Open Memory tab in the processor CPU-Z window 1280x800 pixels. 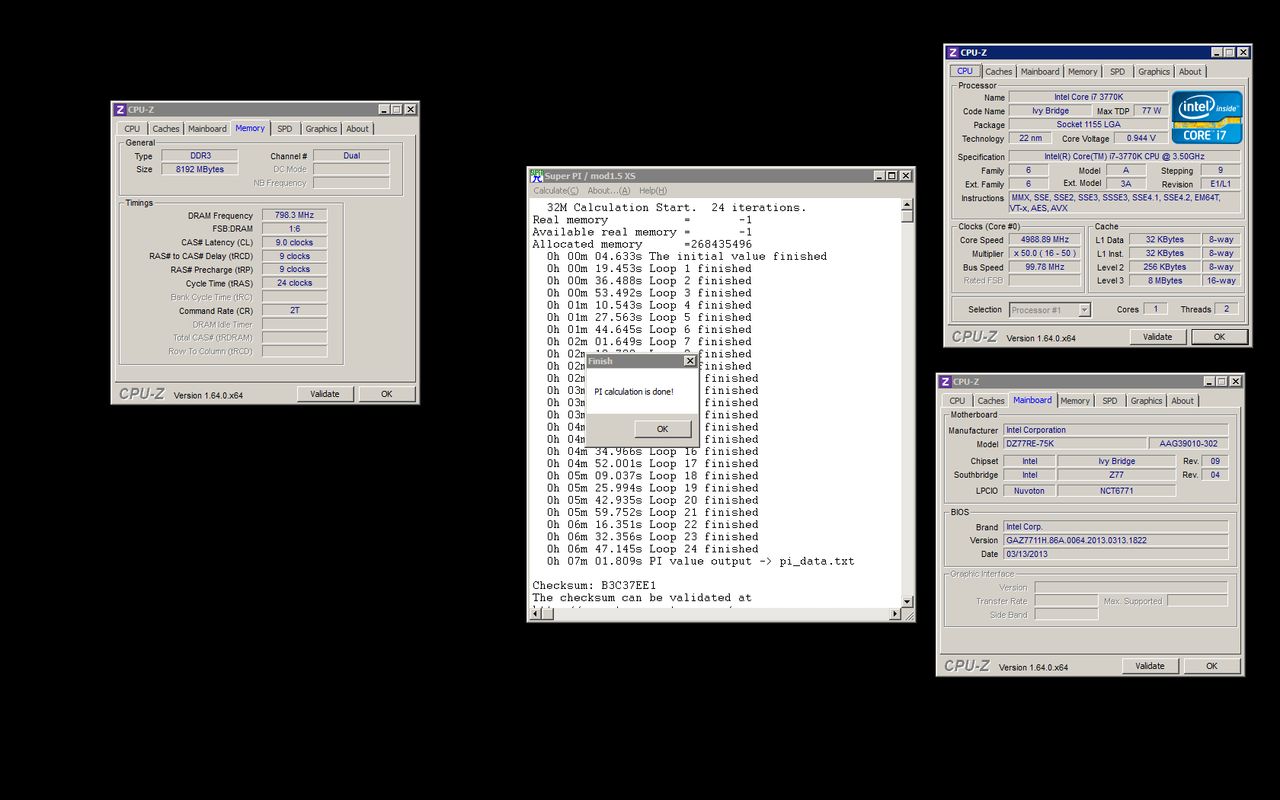point(1082,71)
